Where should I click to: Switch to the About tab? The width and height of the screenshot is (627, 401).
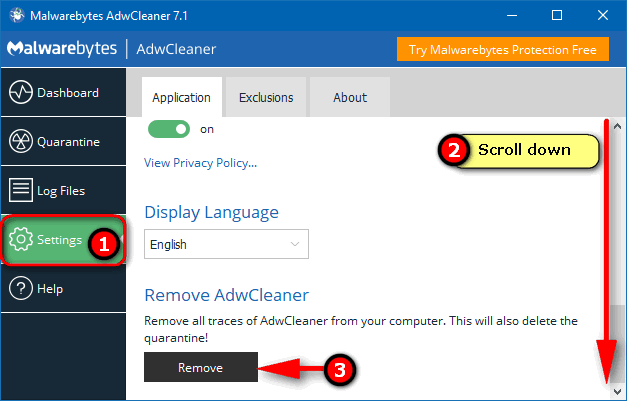pos(350,97)
